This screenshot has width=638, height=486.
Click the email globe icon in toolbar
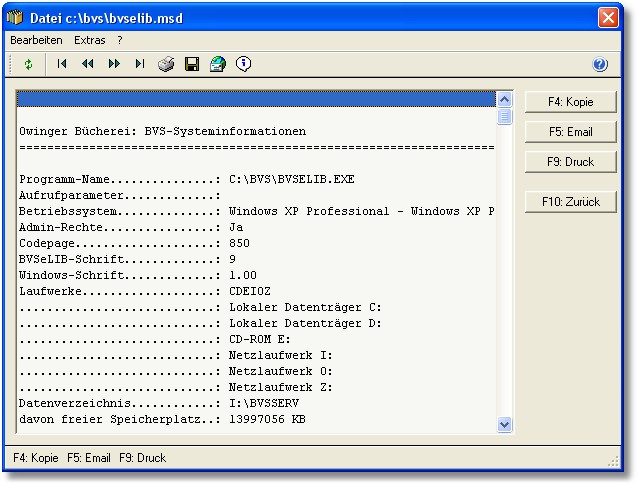[x=218, y=64]
